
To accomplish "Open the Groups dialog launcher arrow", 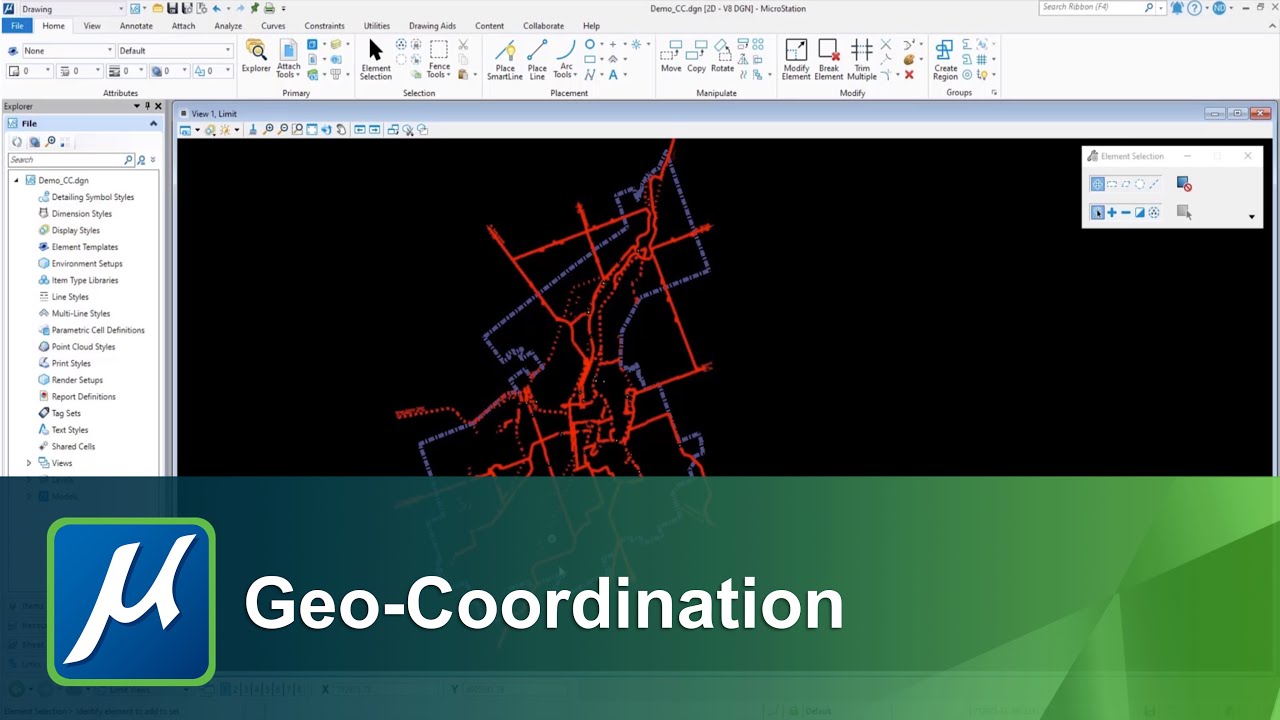I will click(994, 93).
